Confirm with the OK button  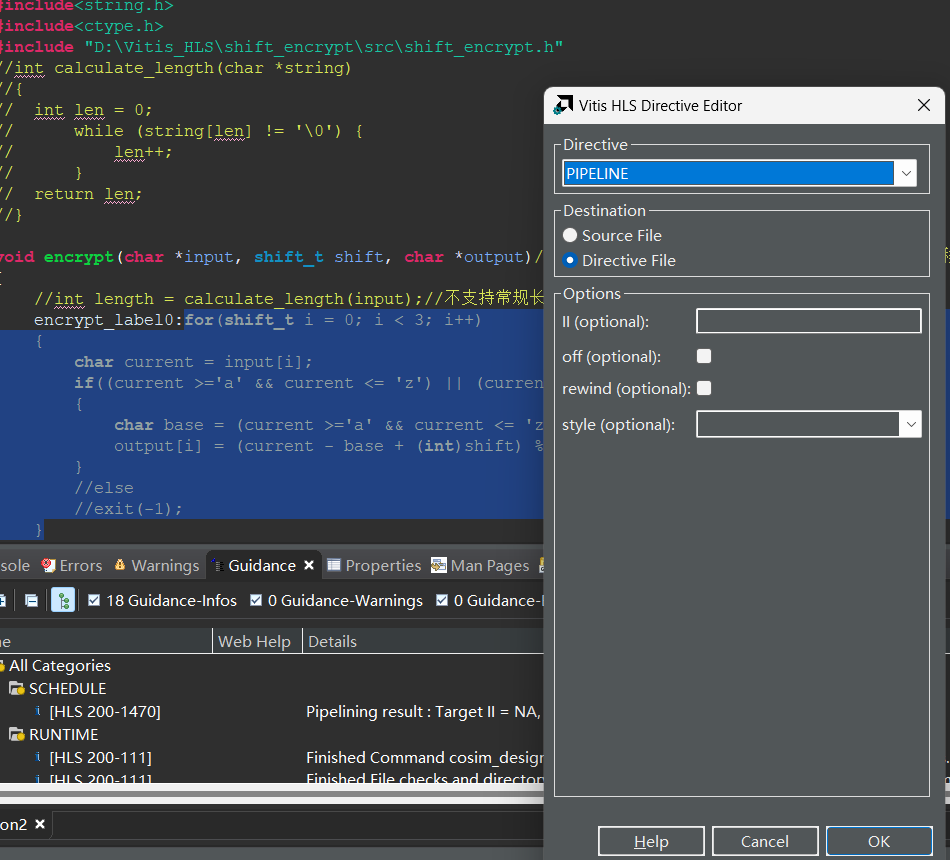879,841
